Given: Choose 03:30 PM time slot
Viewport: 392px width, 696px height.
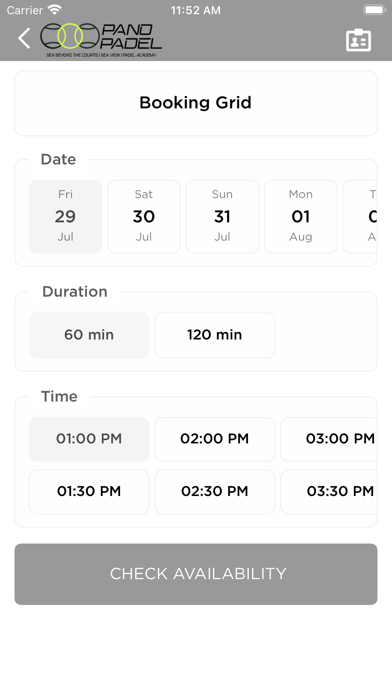Looking at the screenshot, I should [329, 491].
